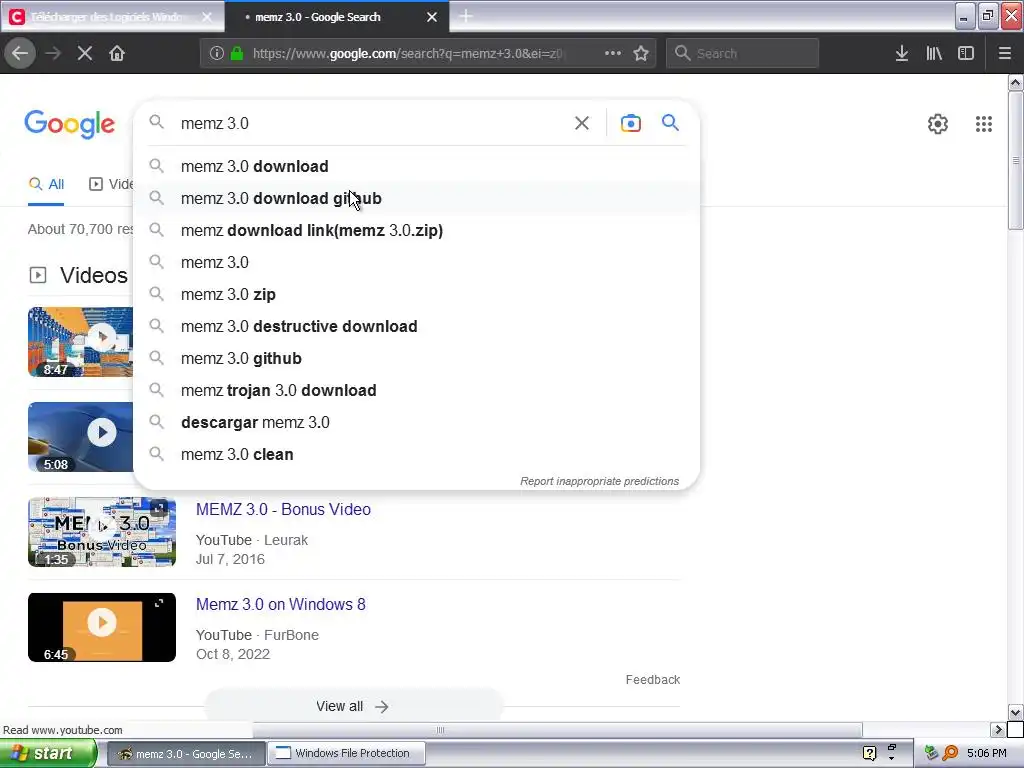
Task: Choose suggestion memz 3.0 download
Action: (x=417, y=167)
